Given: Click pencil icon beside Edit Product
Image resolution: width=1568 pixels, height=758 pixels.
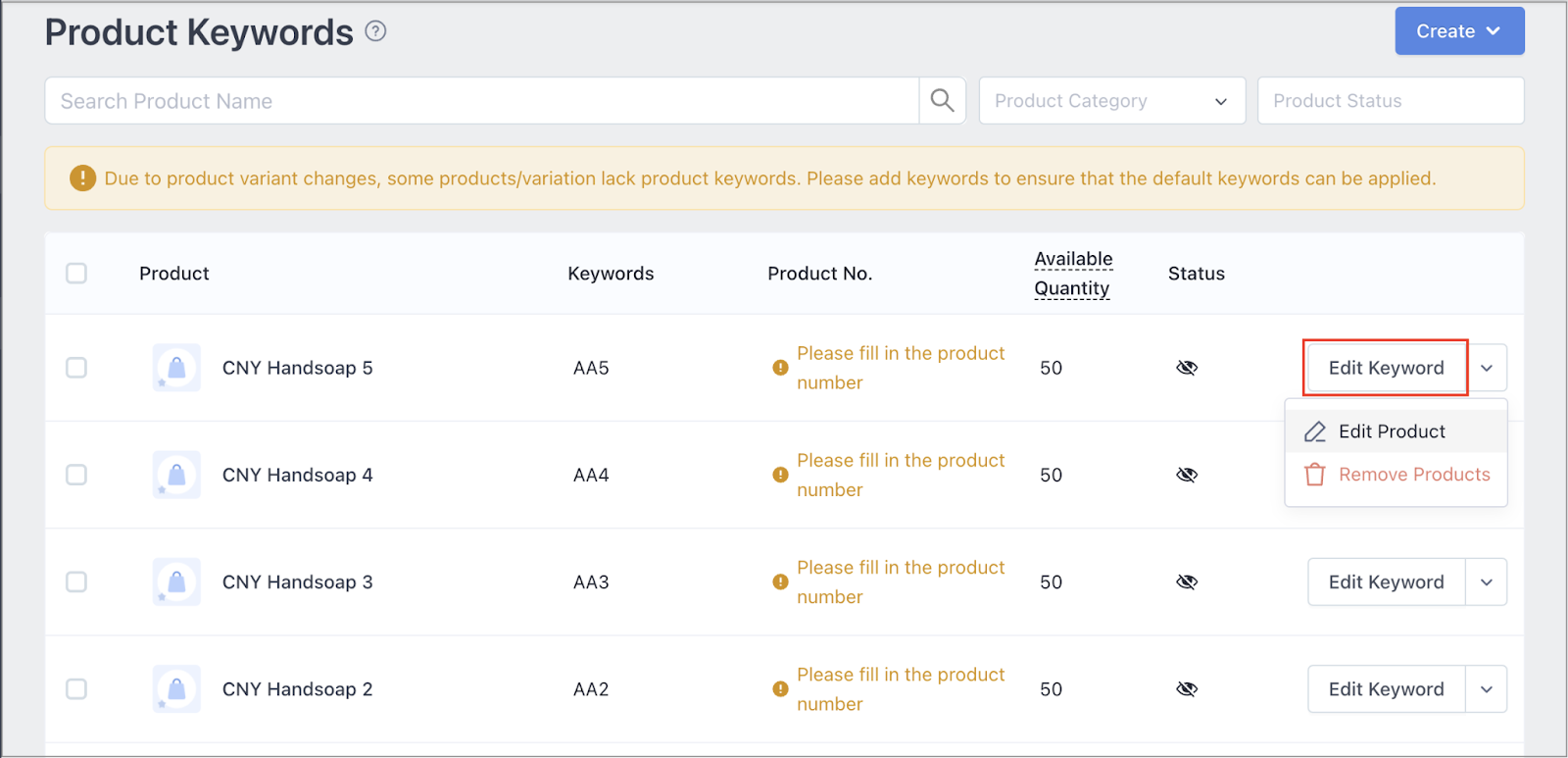Looking at the screenshot, I should (x=1315, y=431).
